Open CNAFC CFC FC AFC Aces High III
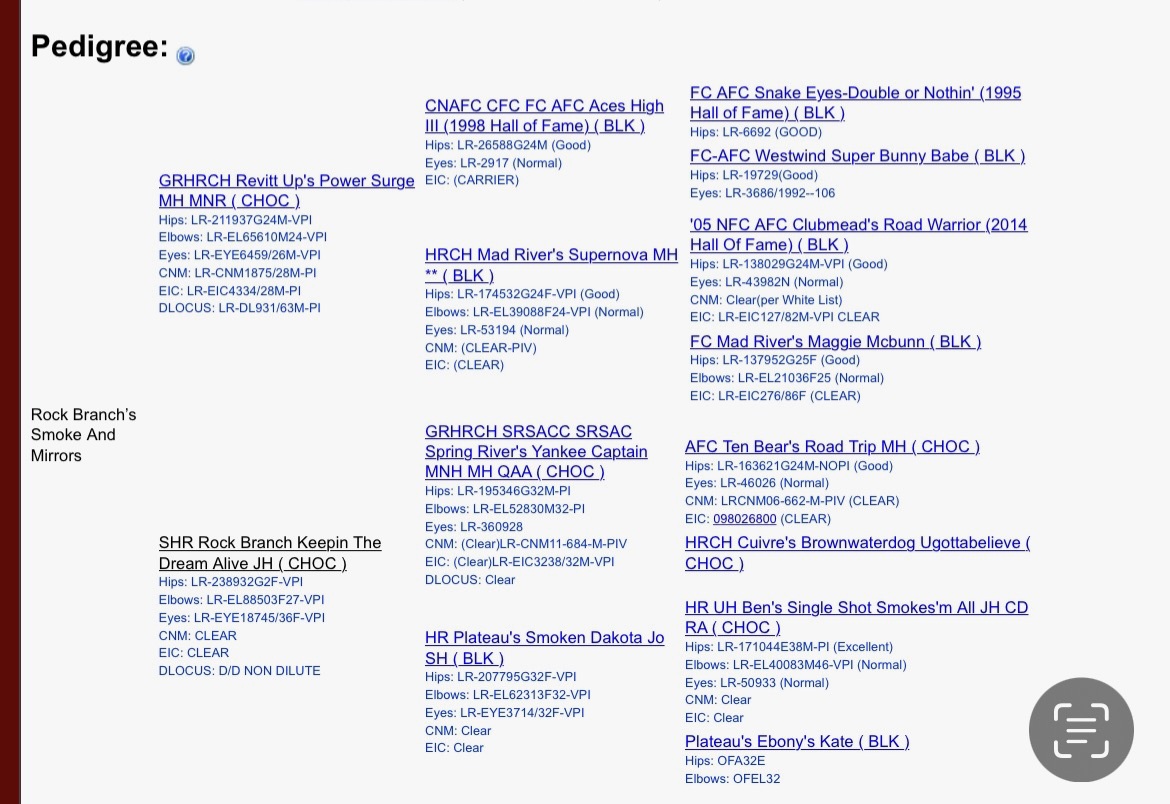 [x=544, y=116]
